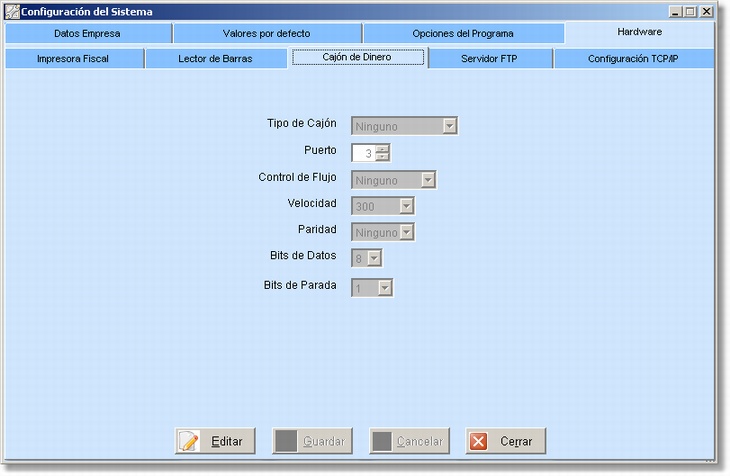Click into the Puerto number field
Viewport: 730px width, 476px height.
tap(363, 153)
